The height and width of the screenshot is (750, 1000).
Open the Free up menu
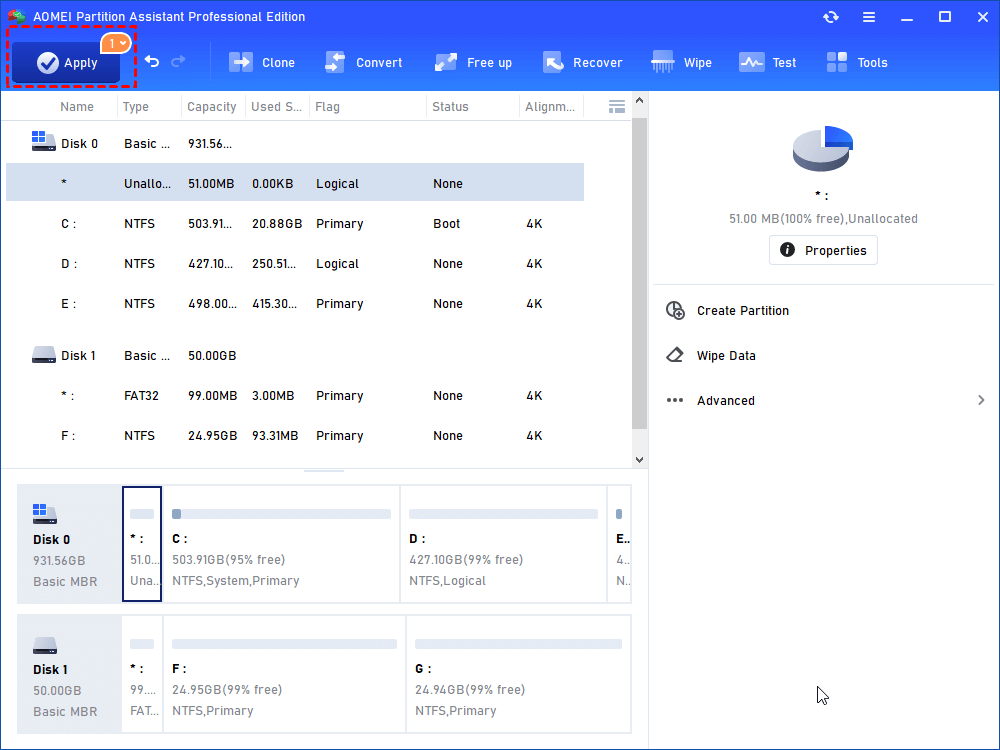(473, 62)
